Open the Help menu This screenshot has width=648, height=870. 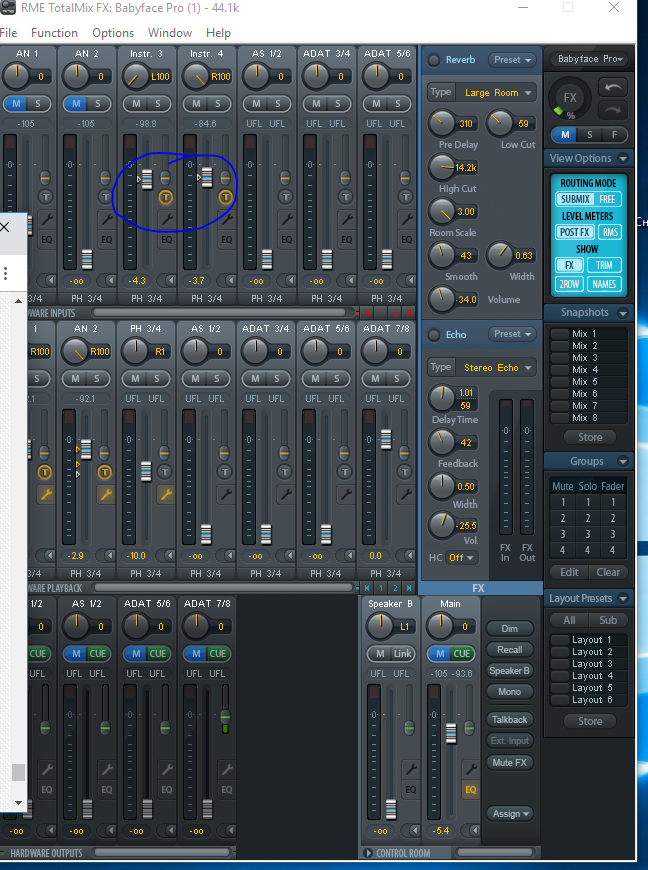point(218,33)
